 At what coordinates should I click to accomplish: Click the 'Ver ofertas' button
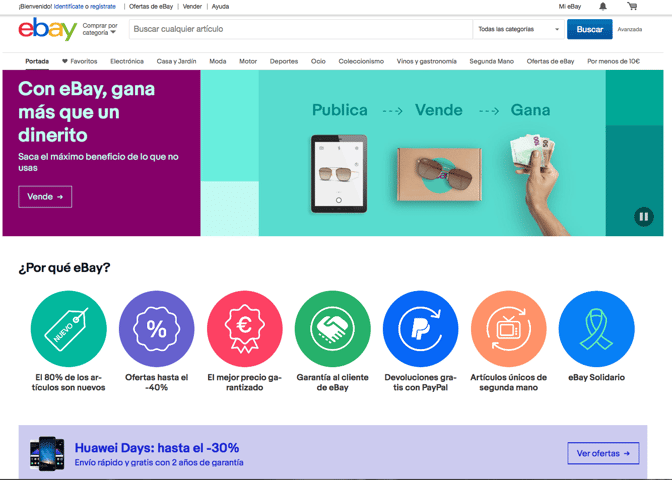pyautogui.click(x=603, y=453)
